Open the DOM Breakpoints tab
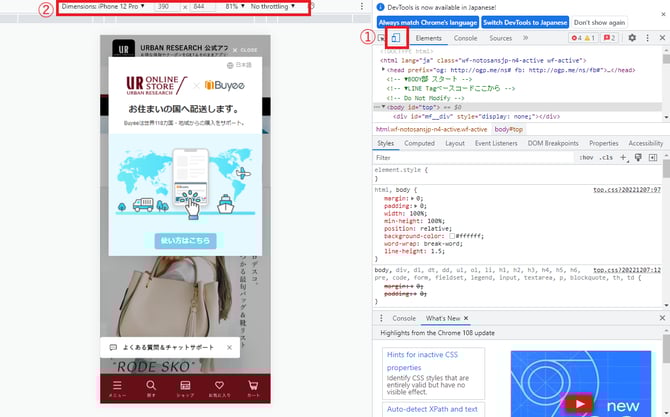 tap(553, 143)
